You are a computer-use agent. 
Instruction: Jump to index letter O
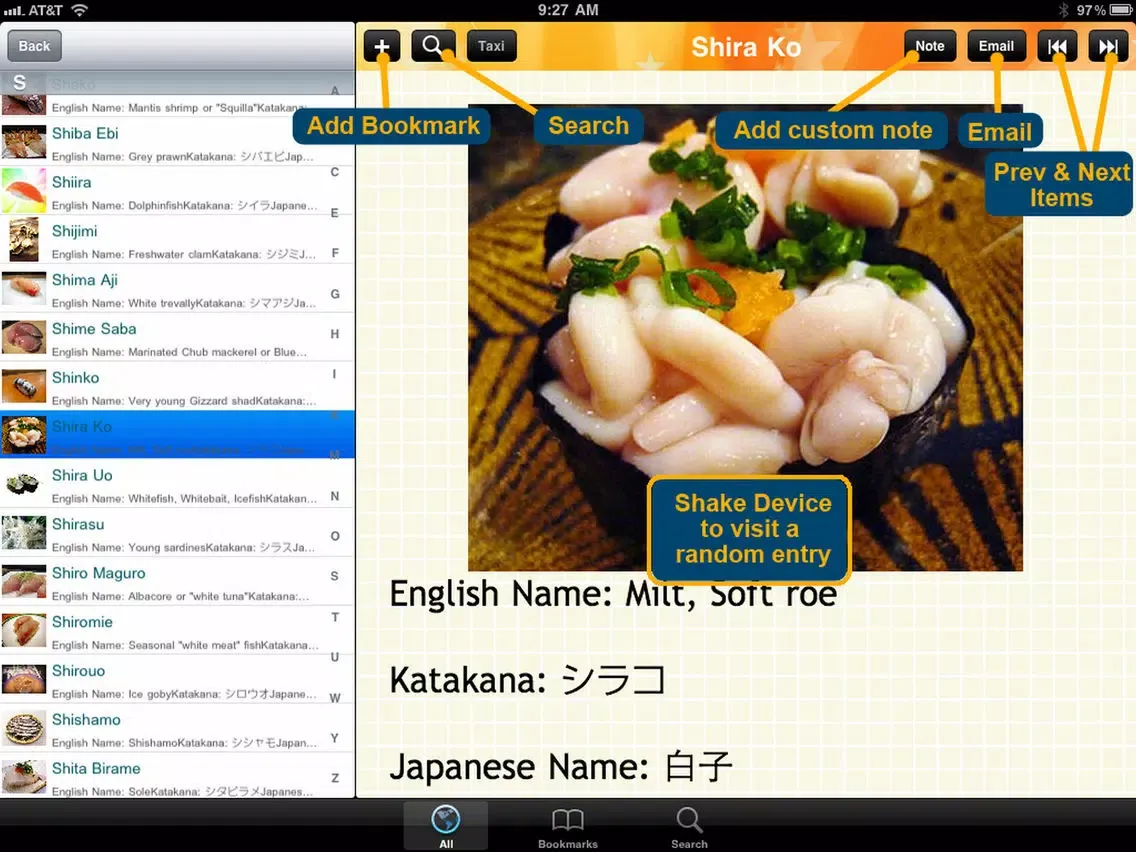tap(335, 536)
